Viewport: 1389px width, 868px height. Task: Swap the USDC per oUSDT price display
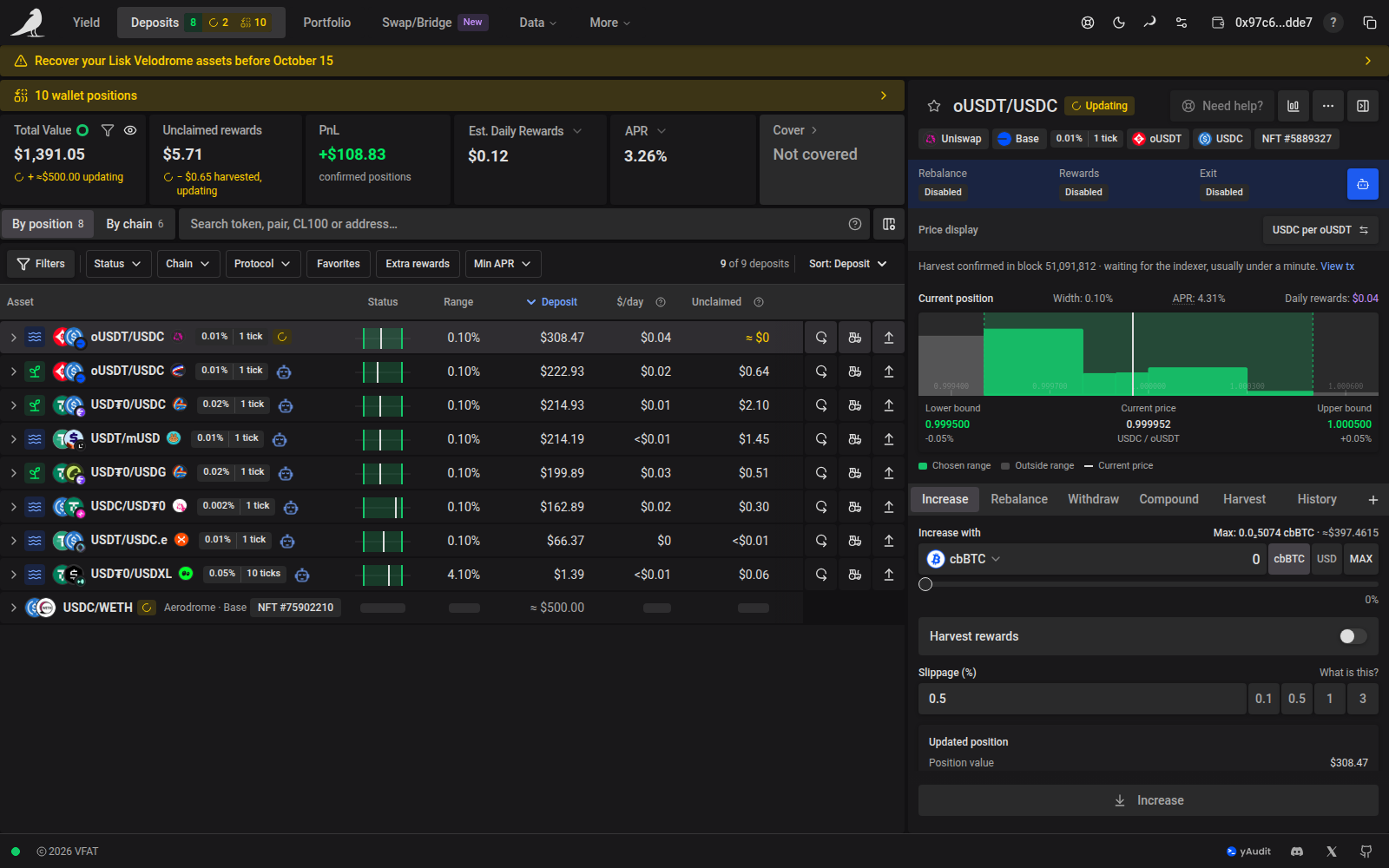(1320, 230)
